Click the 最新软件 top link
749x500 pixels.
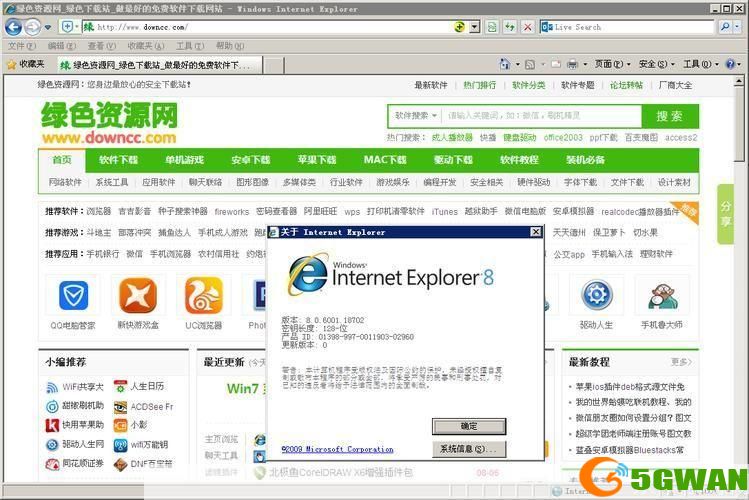(431, 85)
